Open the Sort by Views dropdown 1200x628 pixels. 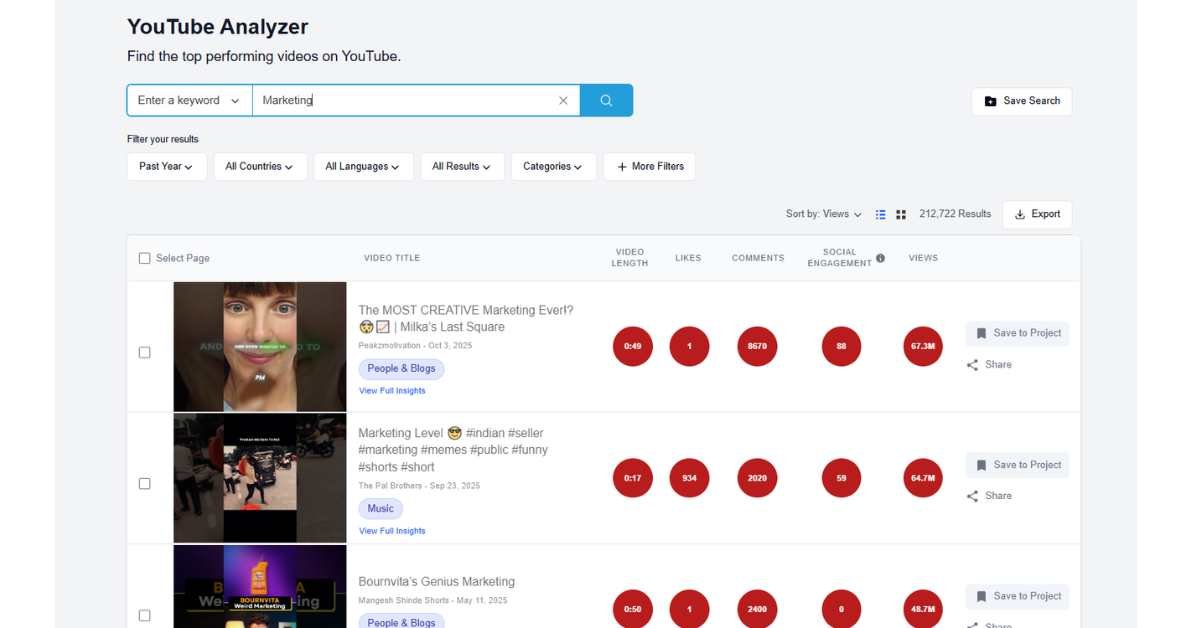click(824, 214)
